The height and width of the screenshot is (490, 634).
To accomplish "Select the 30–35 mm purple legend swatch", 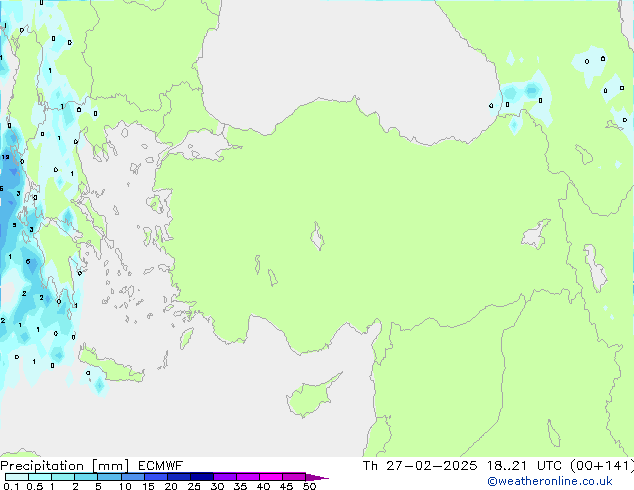I will (x=225, y=477).
